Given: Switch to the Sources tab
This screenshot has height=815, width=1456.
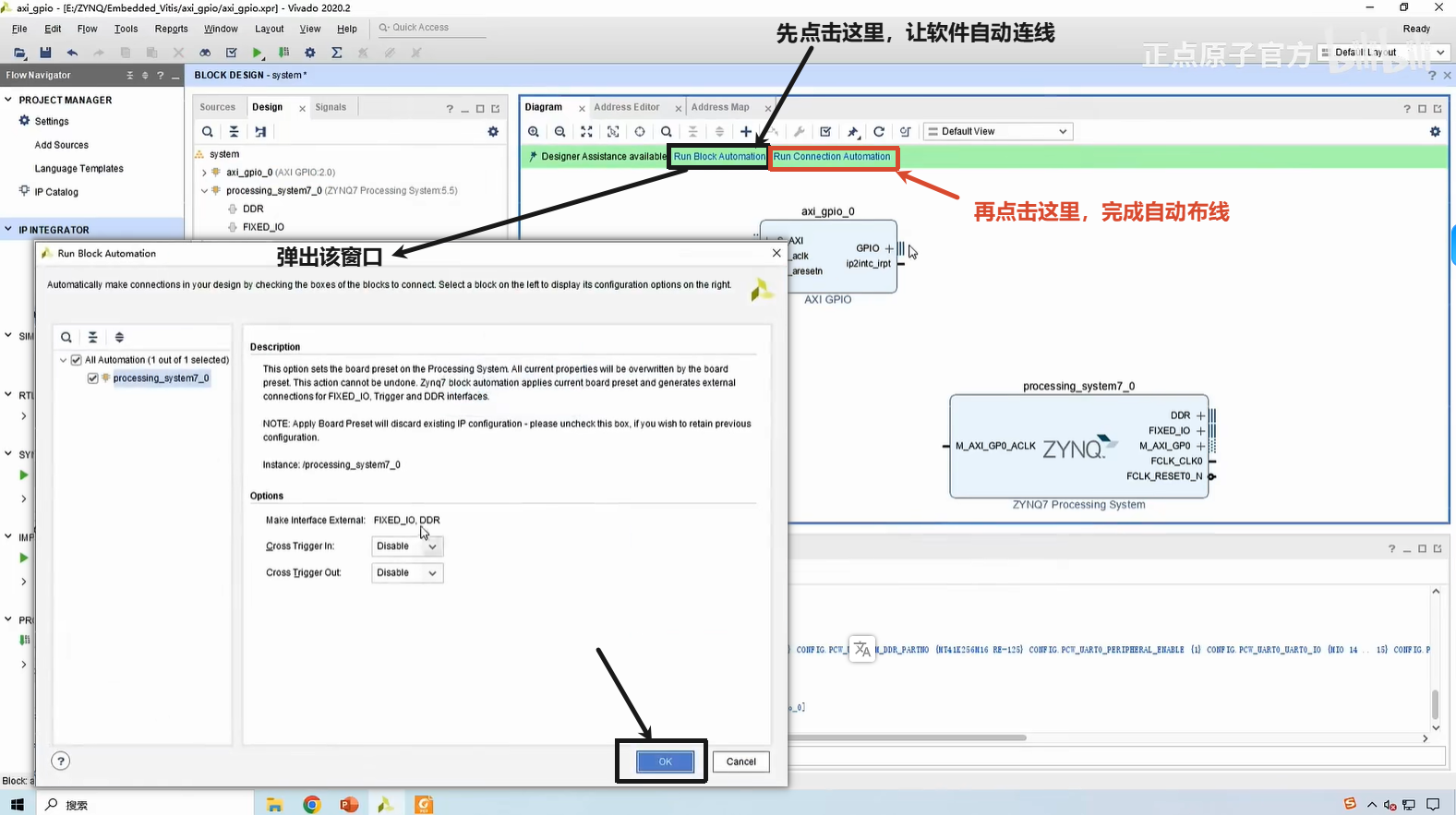Looking at the screenshot, I should pos(218,107).
